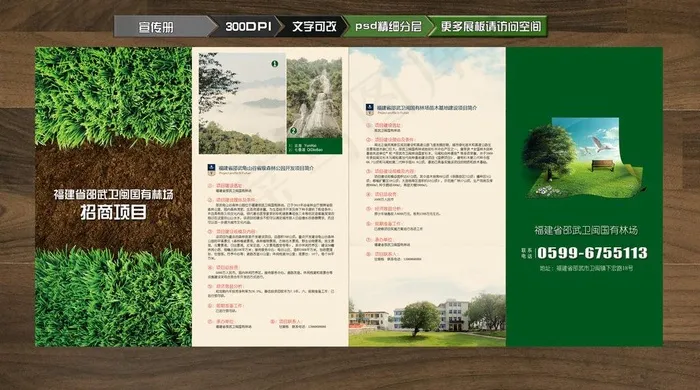Click the 宣传册 banner label
Image resolution: width=700 pixels, height=390 pixels.
156,27
